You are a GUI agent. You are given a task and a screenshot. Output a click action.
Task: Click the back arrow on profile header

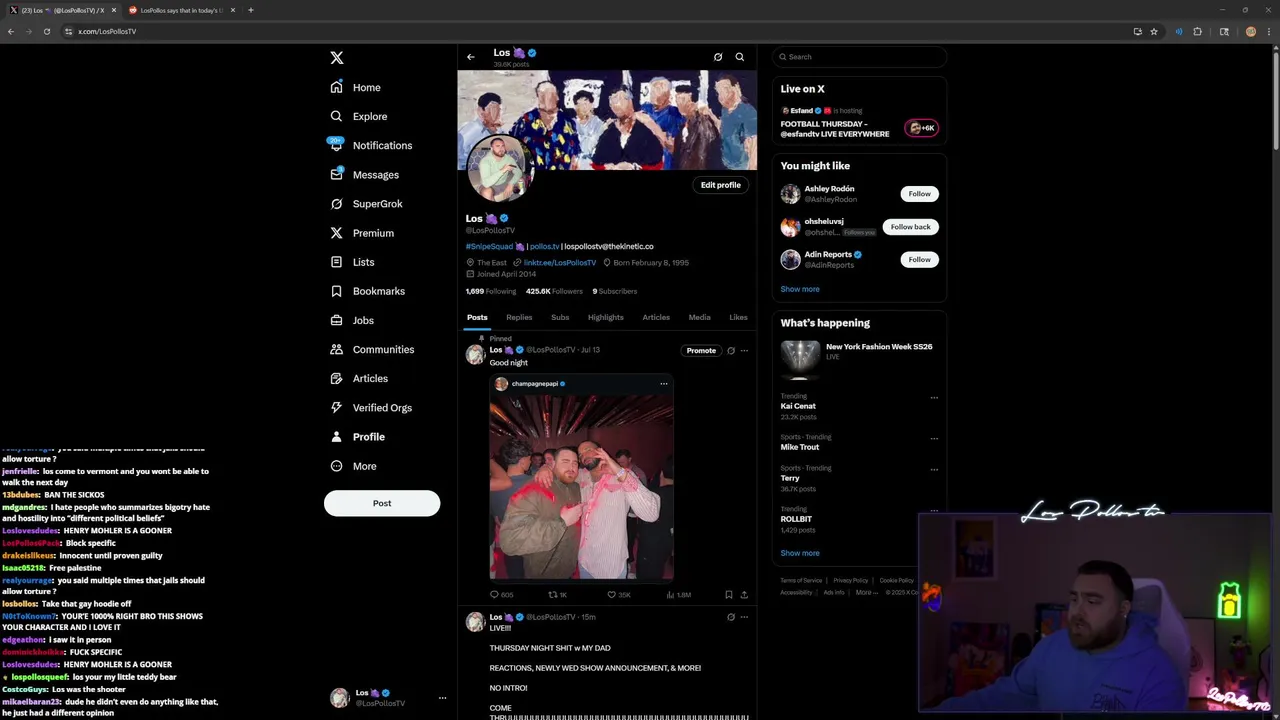(471, 57)
